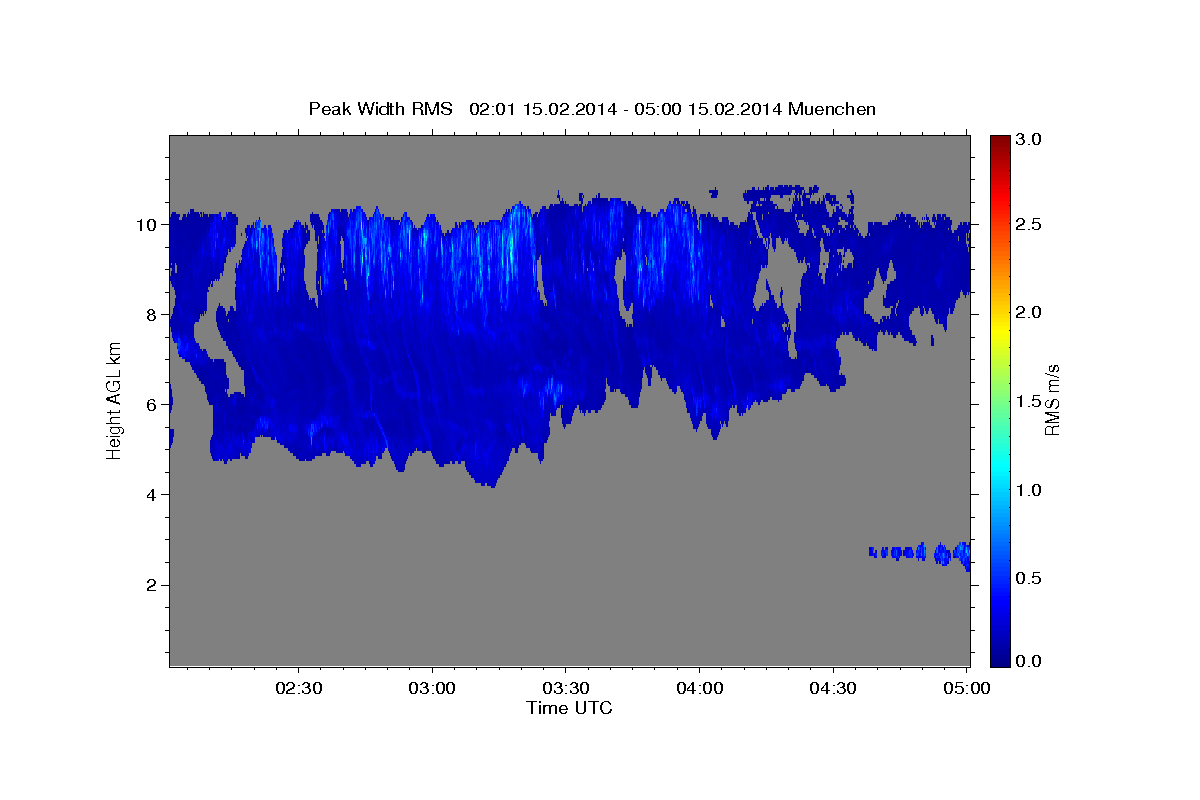Image resolution: width=1200 pixels, height=800 pixels.
Task: Click the '03:00' time axis label
Action: [x=433, y=688]
